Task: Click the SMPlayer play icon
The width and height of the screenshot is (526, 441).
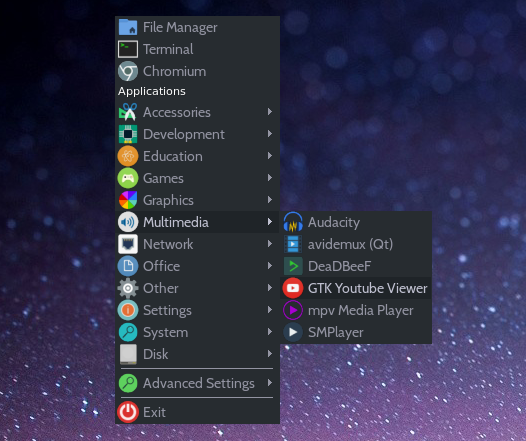Action: coord(293,332)
